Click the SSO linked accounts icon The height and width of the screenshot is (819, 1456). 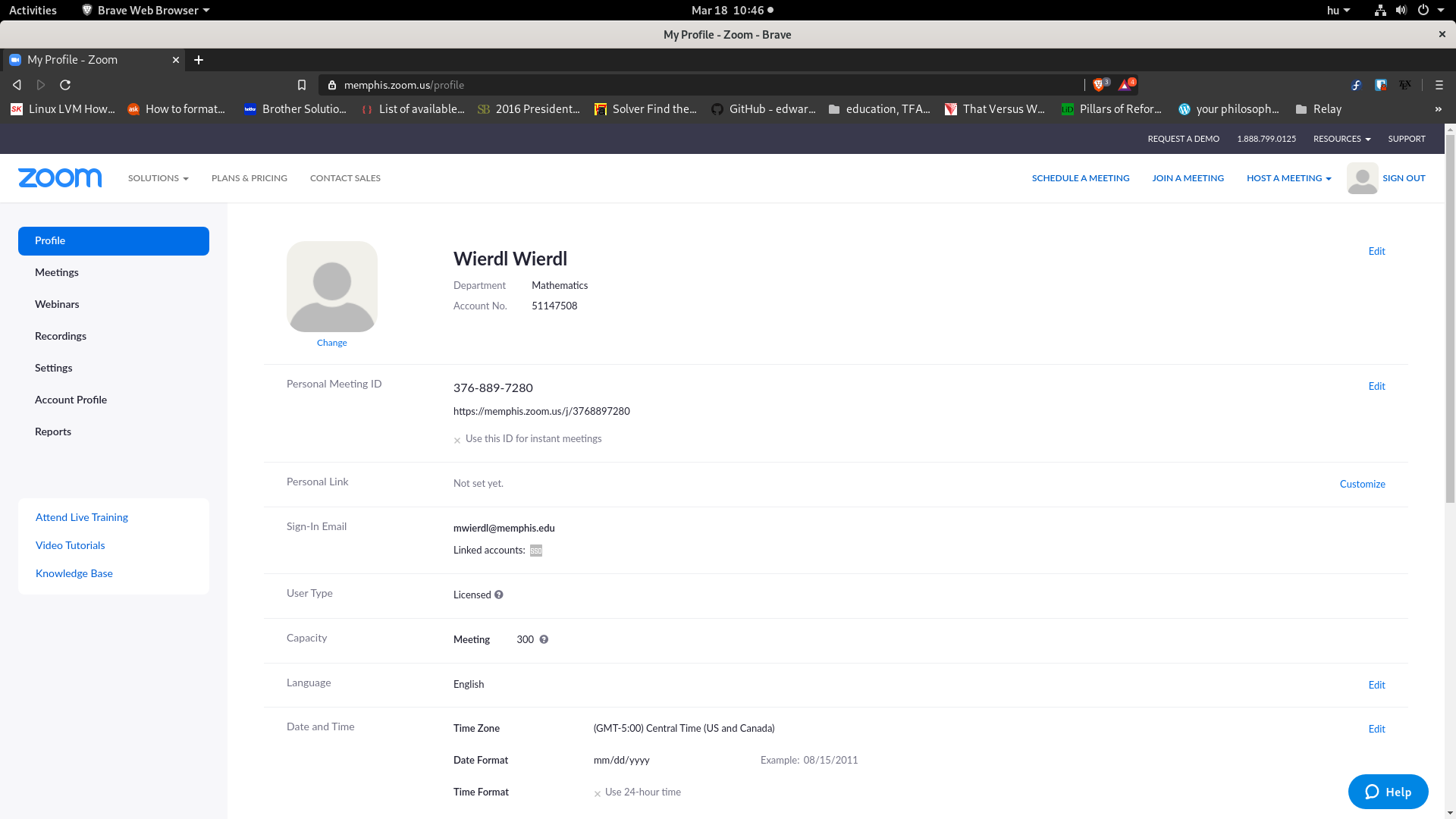536,551
